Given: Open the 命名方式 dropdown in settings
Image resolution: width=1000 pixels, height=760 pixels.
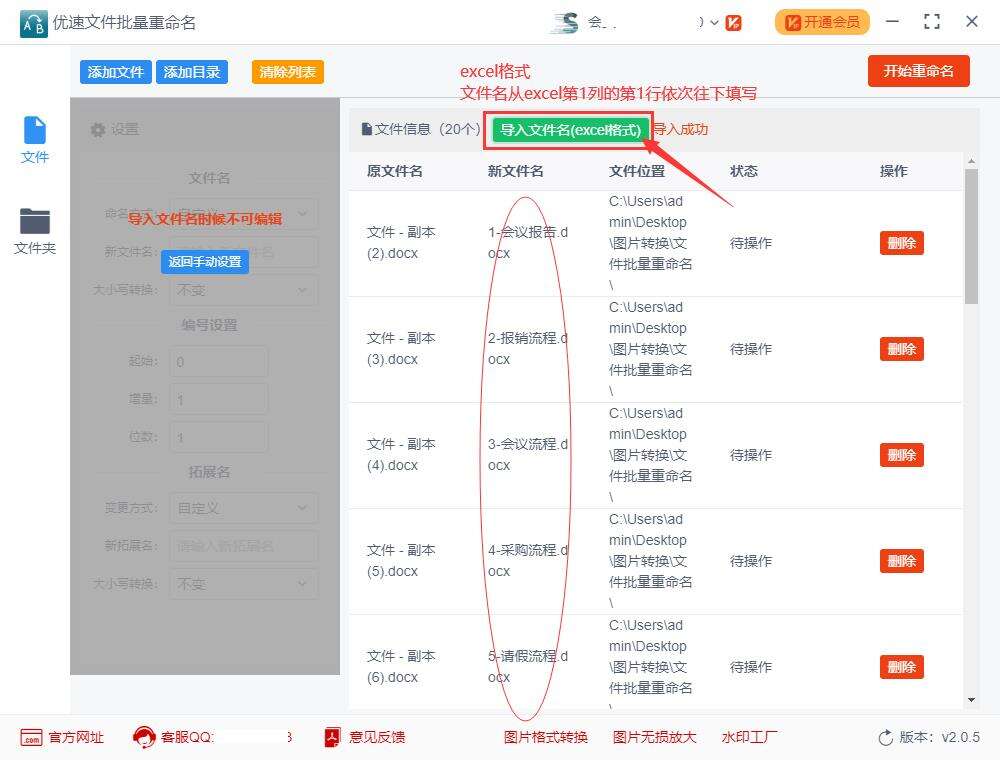Looking at the screenshot, I should pyautogui.click(x=244, y=213).
